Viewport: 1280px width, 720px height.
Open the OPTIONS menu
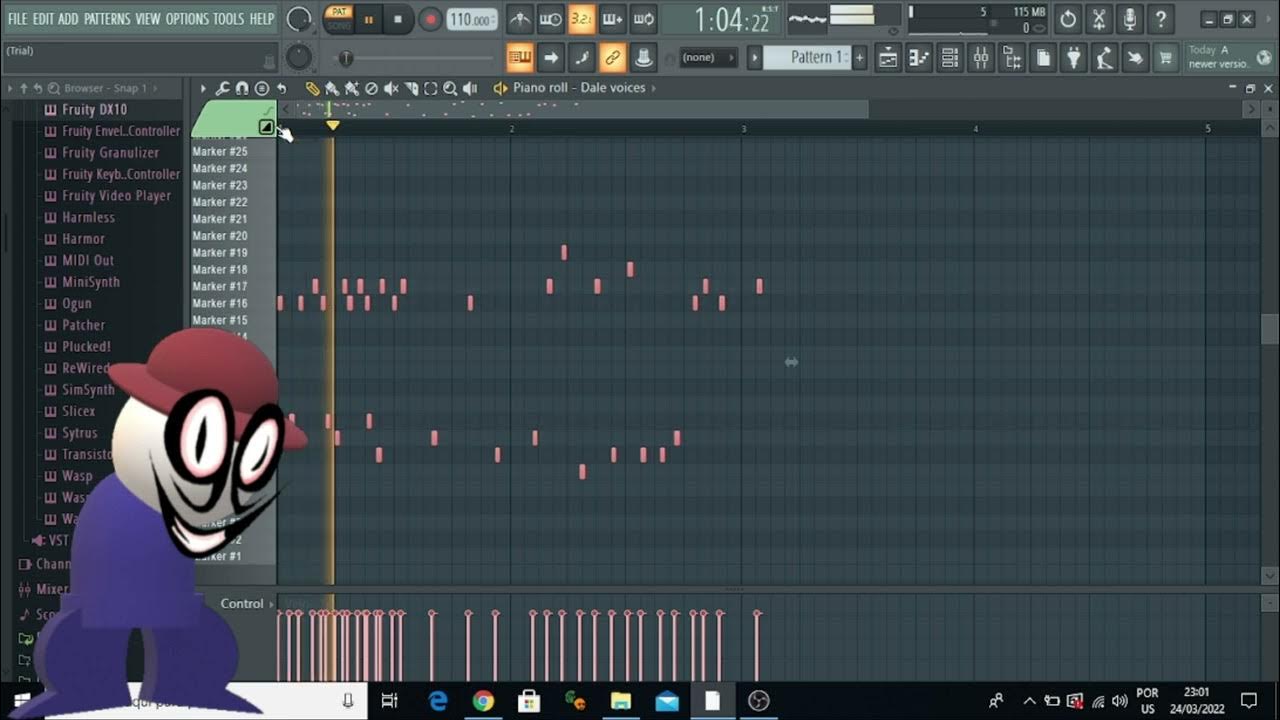187,19
